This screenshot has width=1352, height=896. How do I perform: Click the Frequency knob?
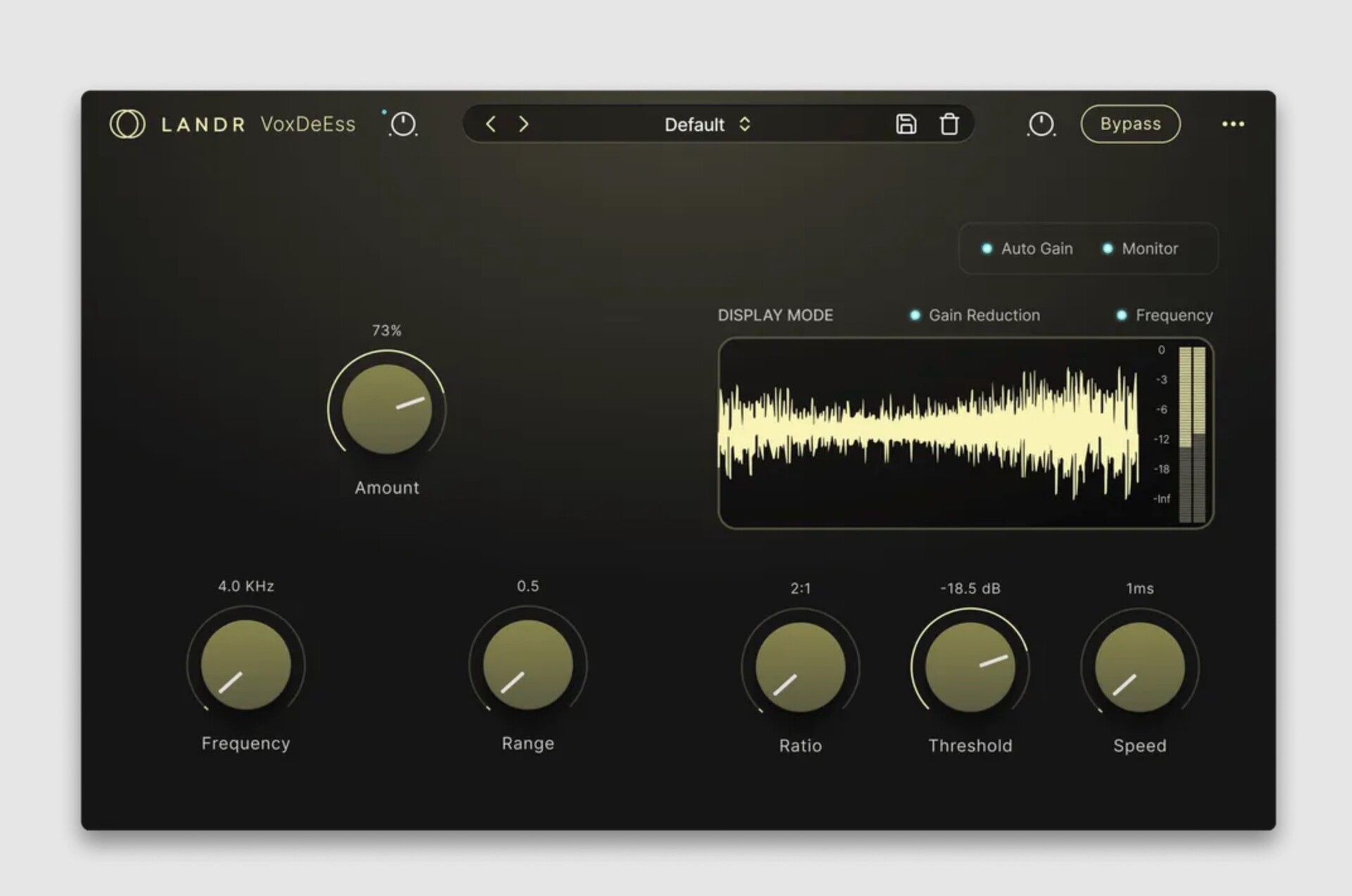coord(246,664)
